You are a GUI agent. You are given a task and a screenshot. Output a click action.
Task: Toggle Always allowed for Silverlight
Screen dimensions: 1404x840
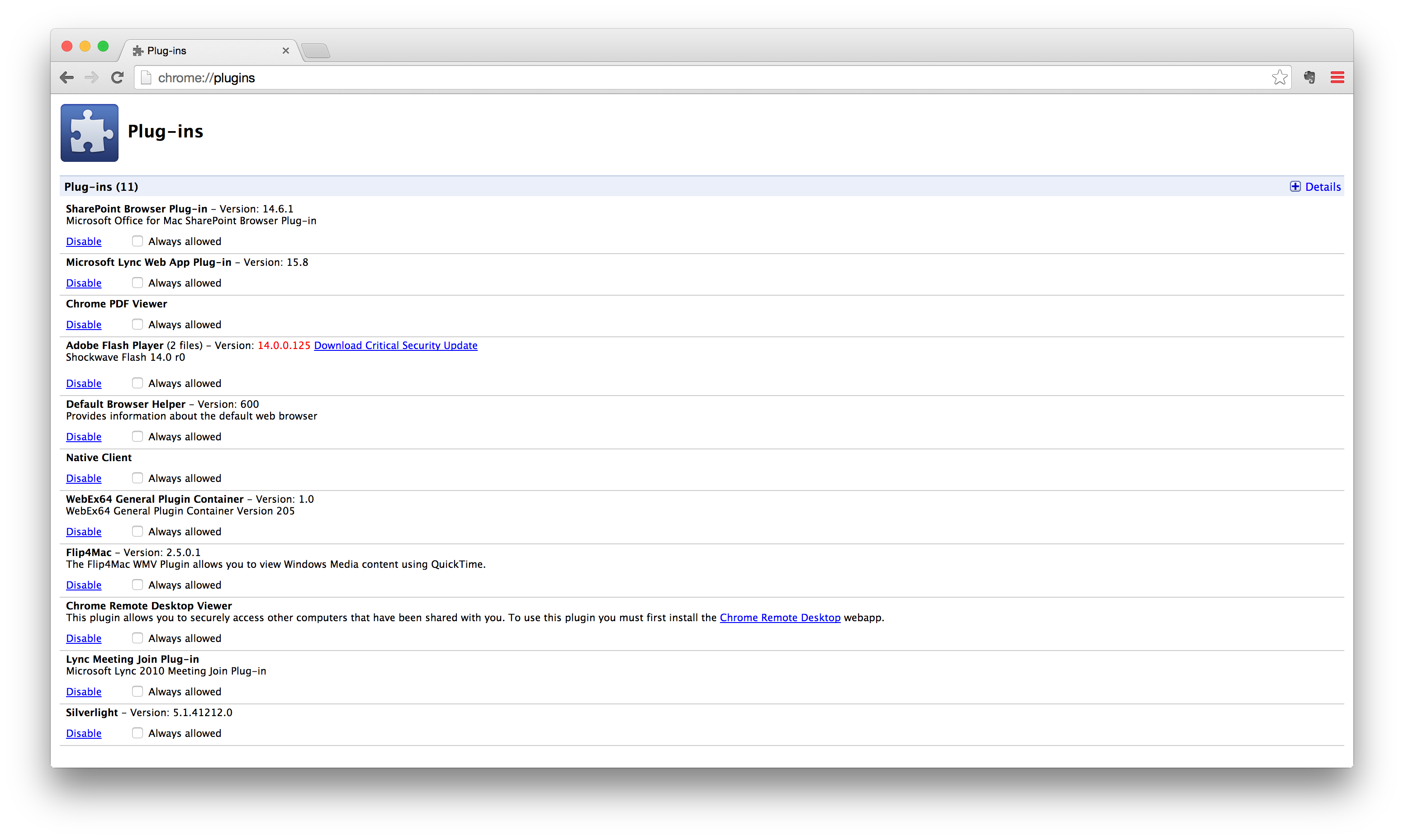pyautogui.click(x=137, y=733)
